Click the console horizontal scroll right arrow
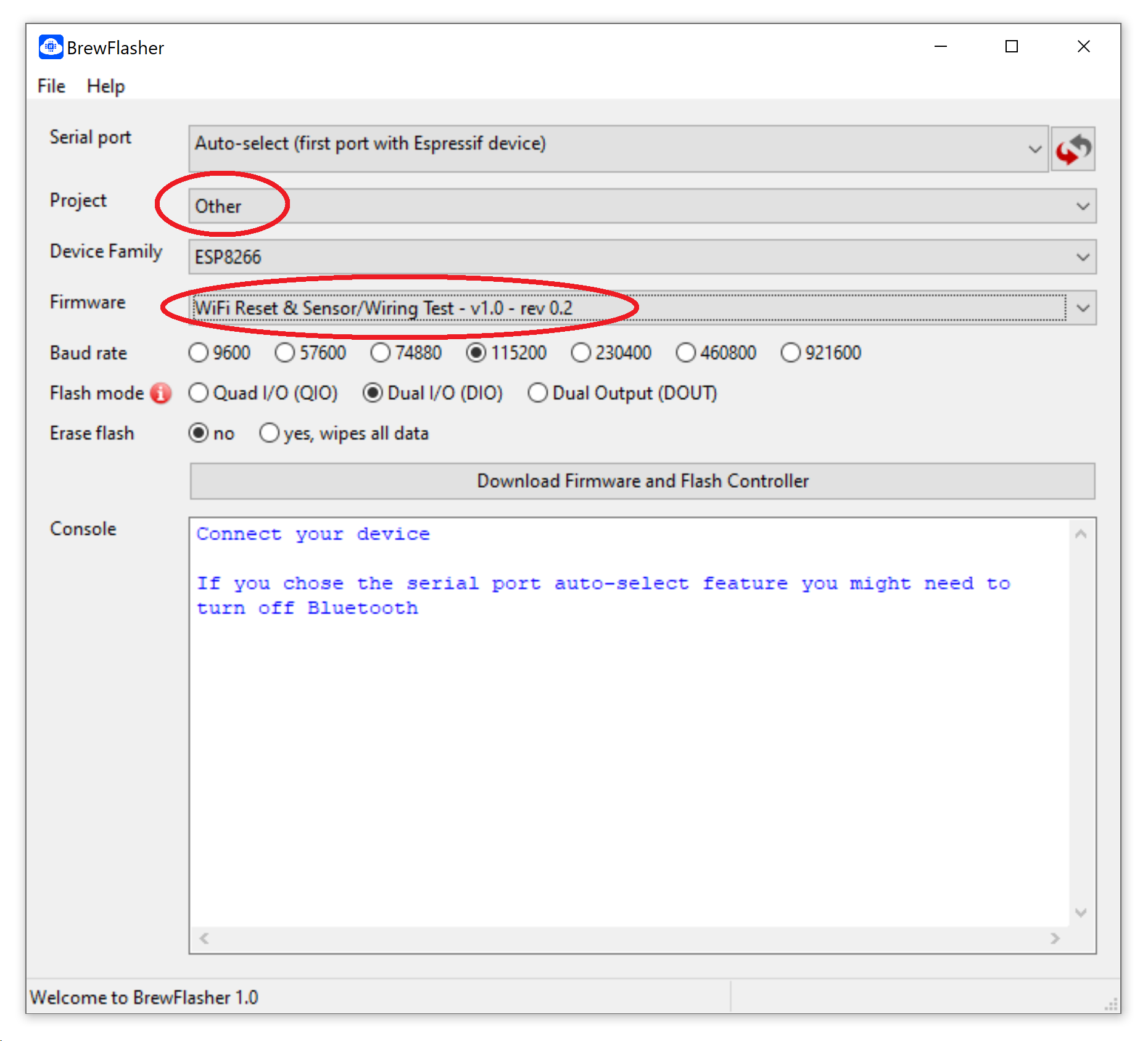 (1055, 938)
